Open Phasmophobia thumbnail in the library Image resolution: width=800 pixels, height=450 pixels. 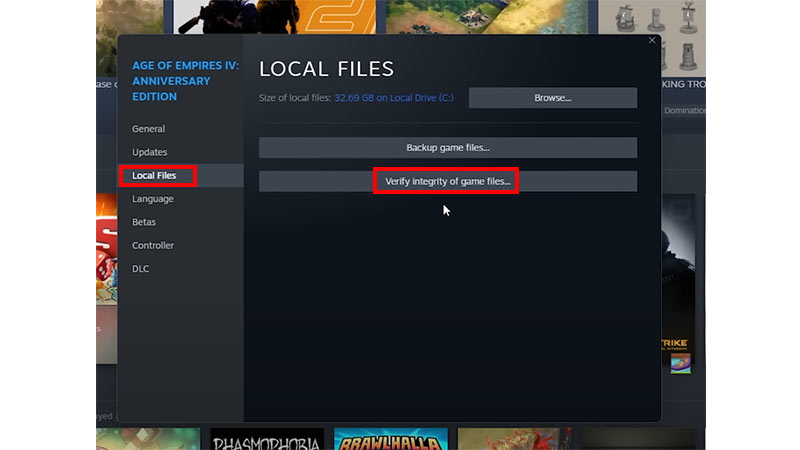(x=267, y=439)
